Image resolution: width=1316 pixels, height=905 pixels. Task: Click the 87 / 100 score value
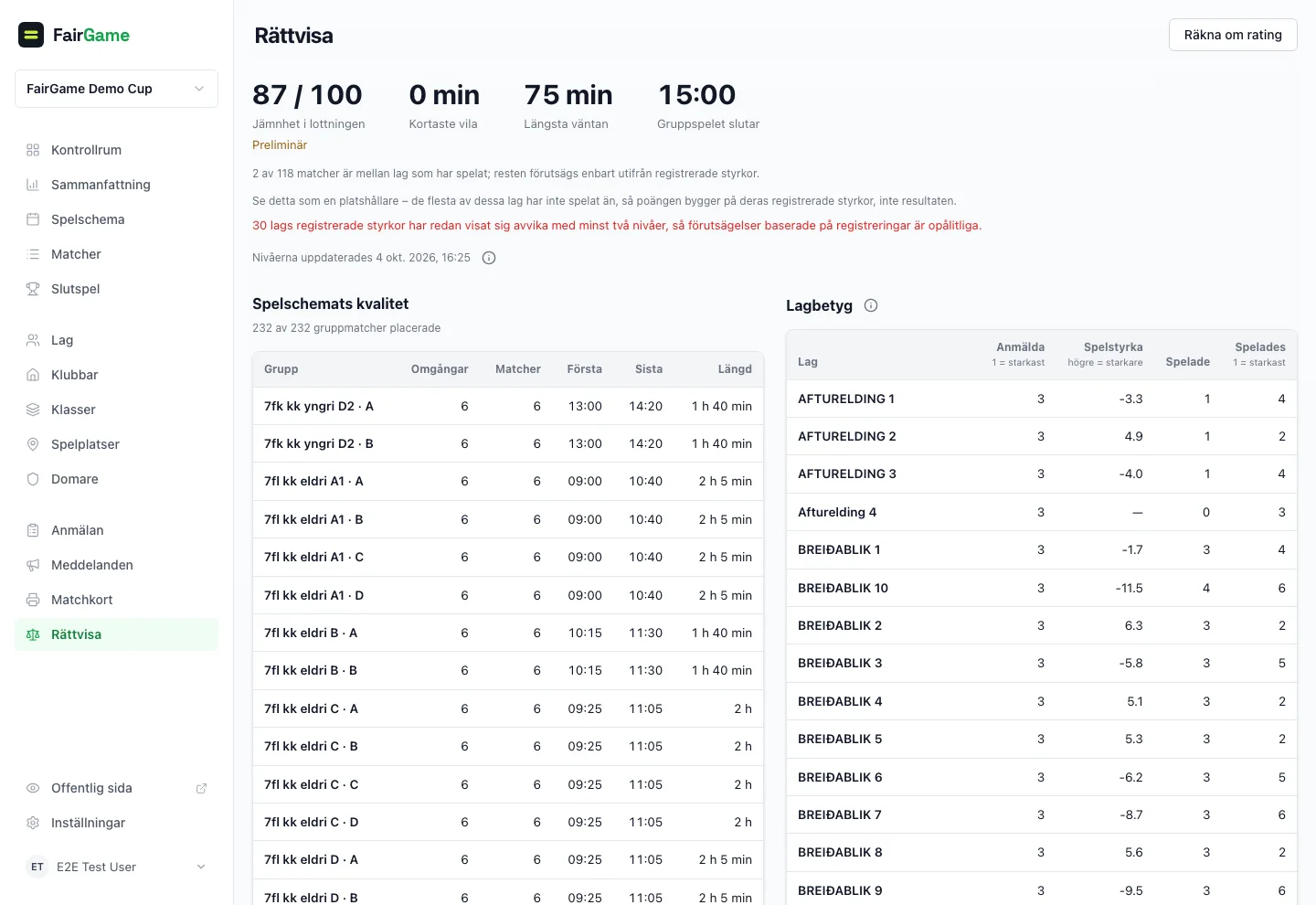[x=307, y=95]
